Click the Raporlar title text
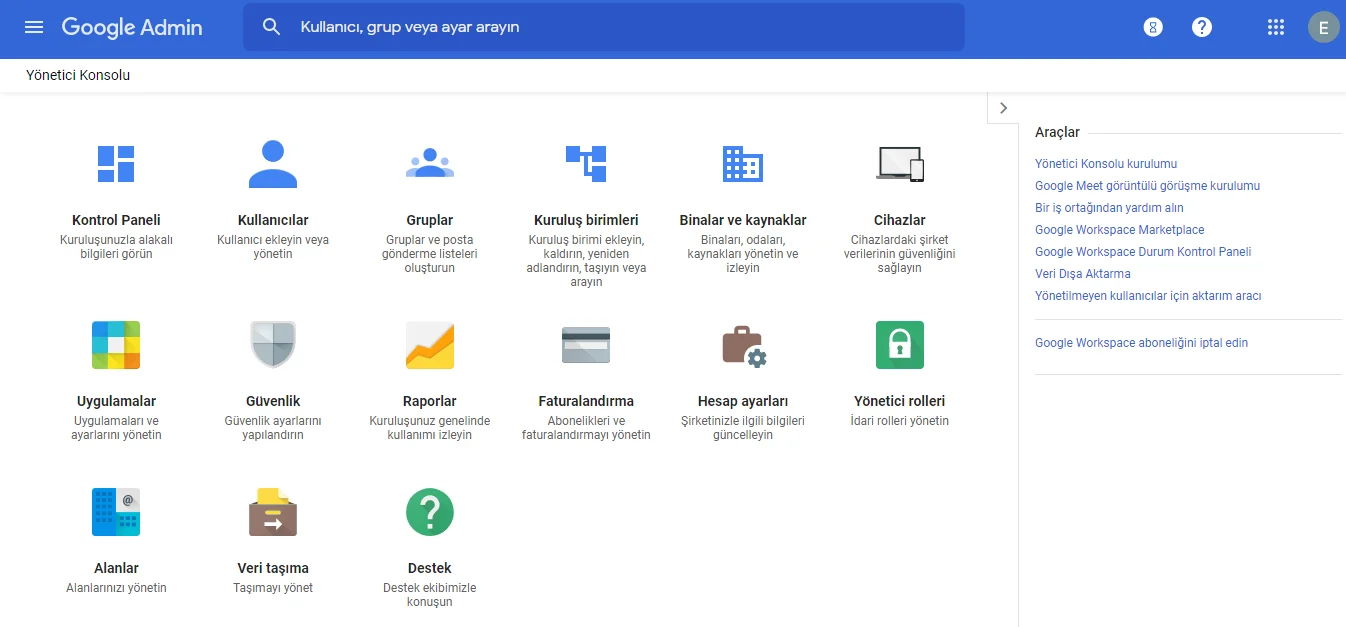The image size is (1346, 627). [430, 401]
